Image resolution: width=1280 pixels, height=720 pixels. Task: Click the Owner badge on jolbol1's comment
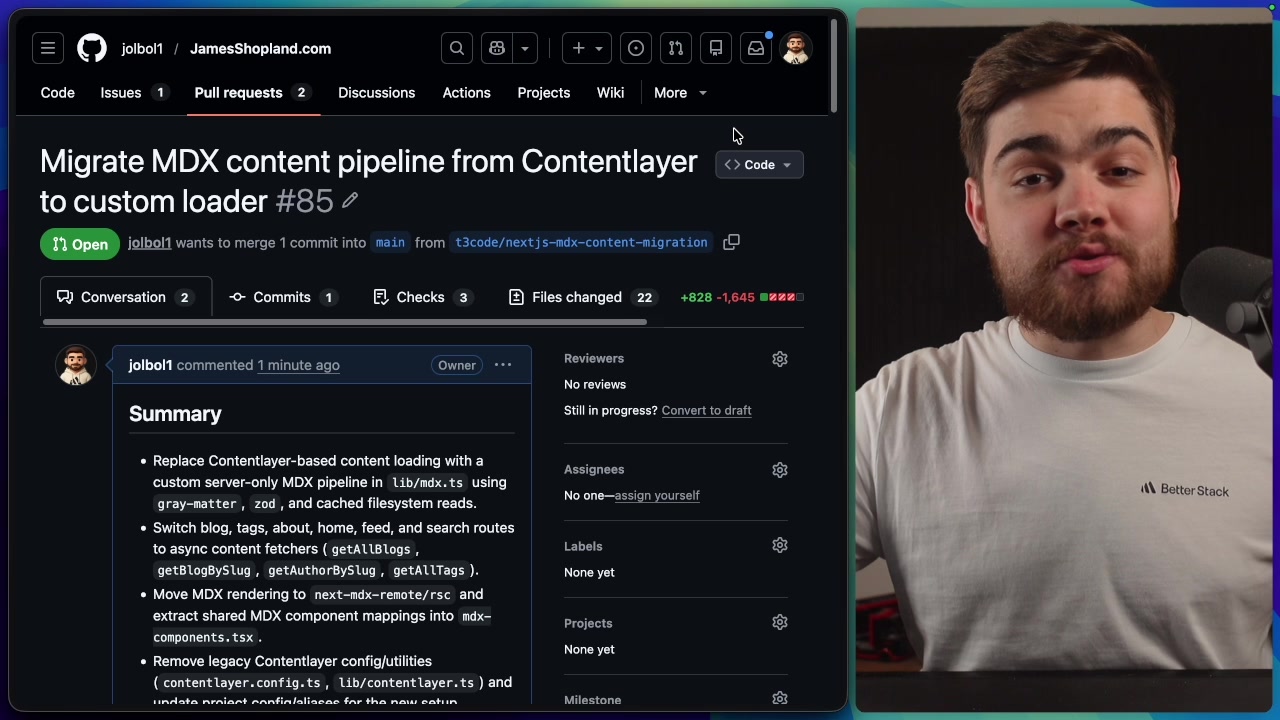click(456, 365)
